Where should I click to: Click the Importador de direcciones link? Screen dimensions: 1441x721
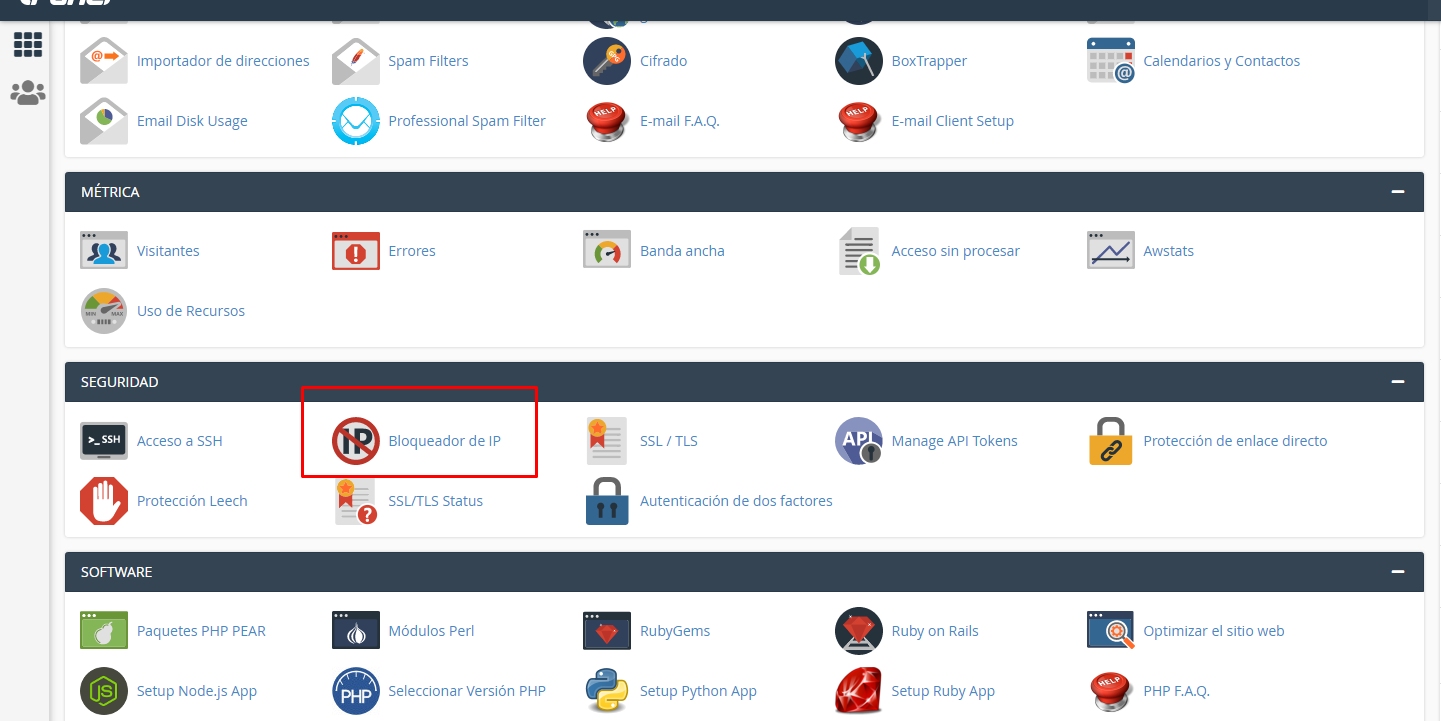[x=223, y=61]
